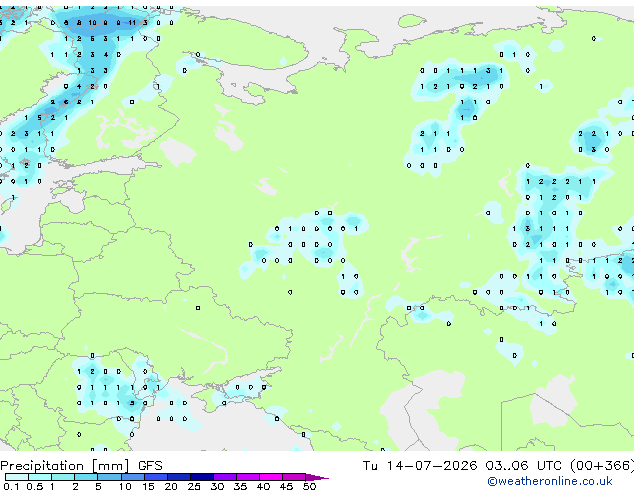634x490 pixels.
Task: Pick the legend swatch between 2 and 5 mm
Action: click(86, 477)
